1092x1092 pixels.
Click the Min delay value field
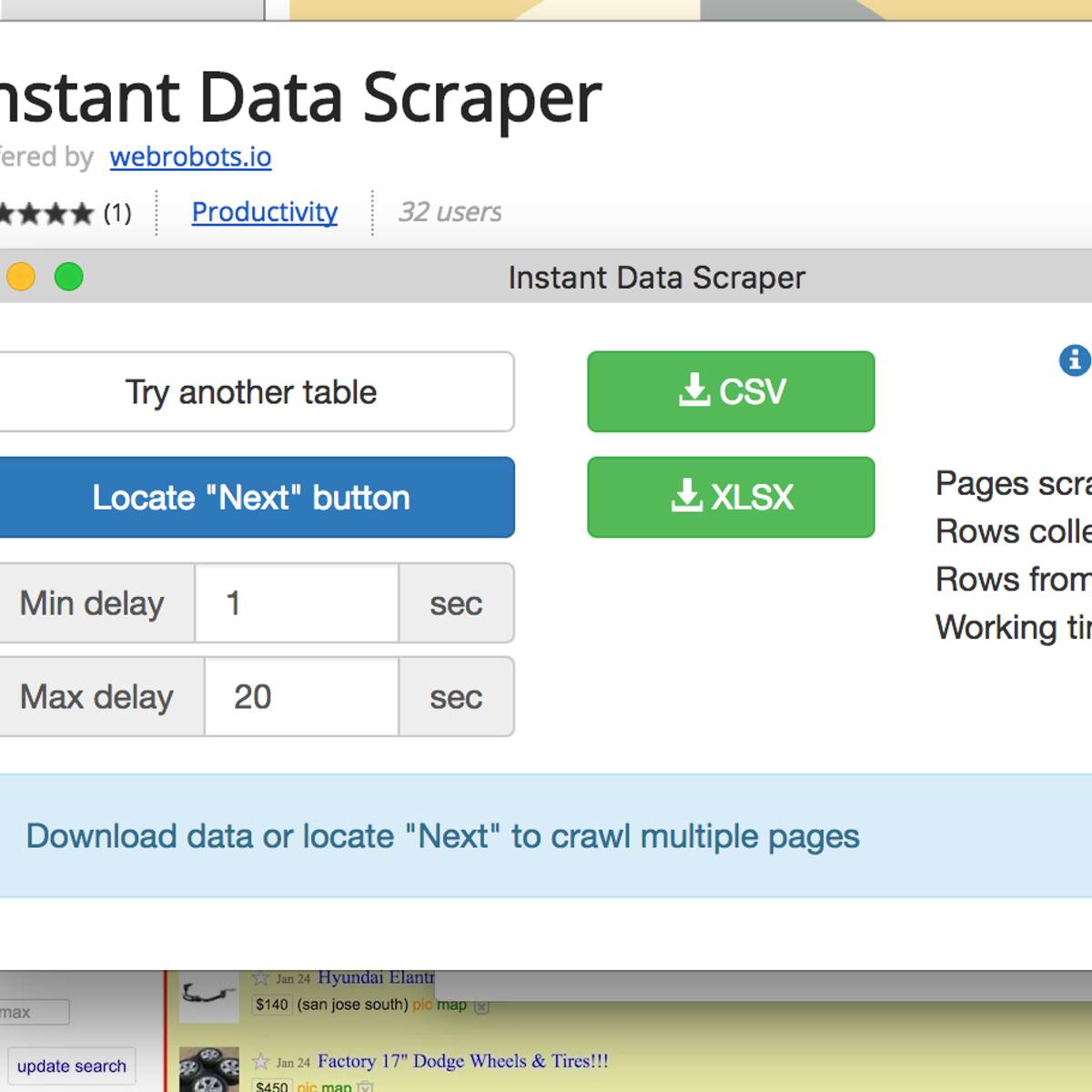(x=297, y=602)
